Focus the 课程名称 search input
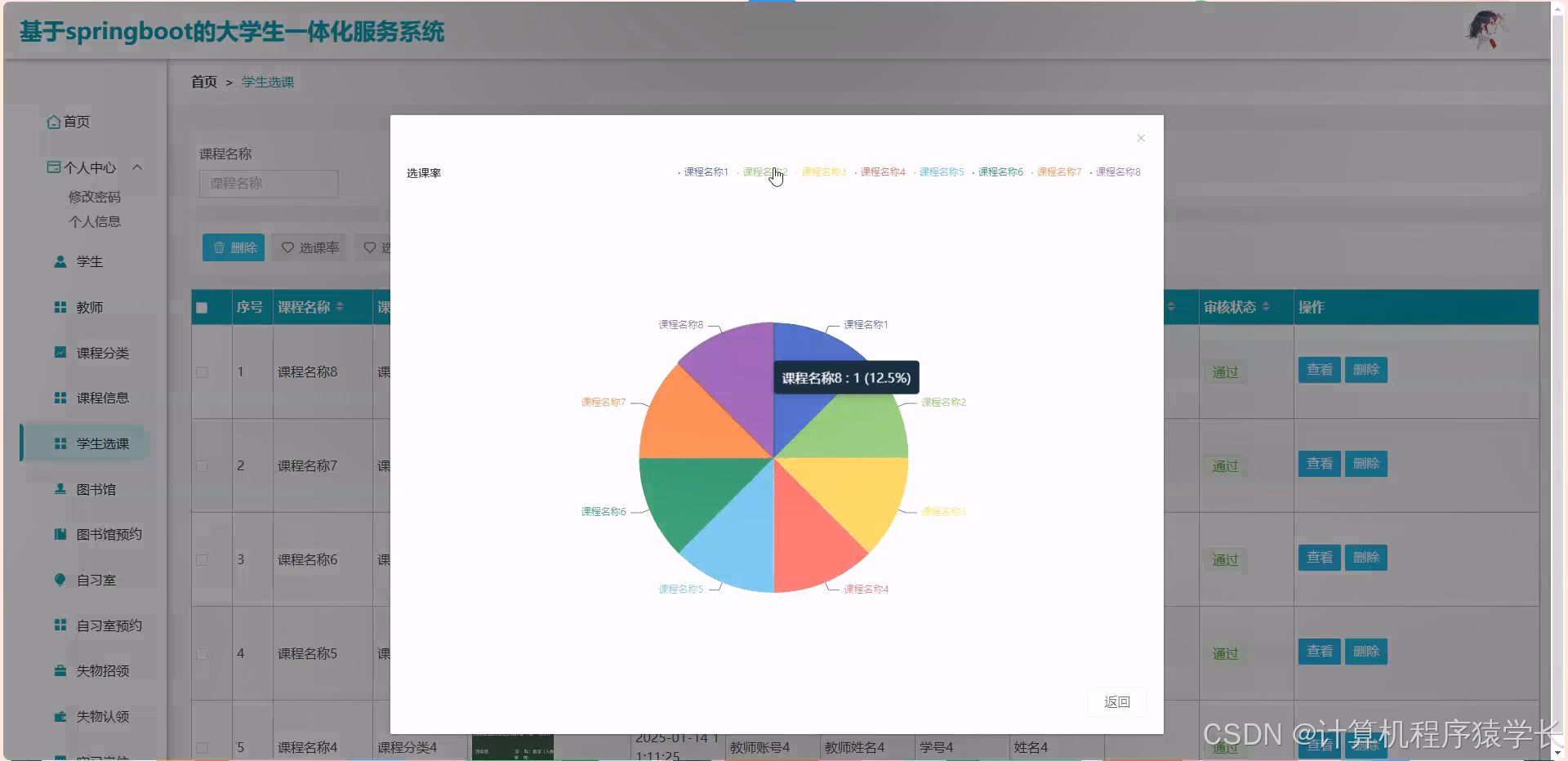The image size is (1568, 761). pyautogui.click(x=269, y=184)
